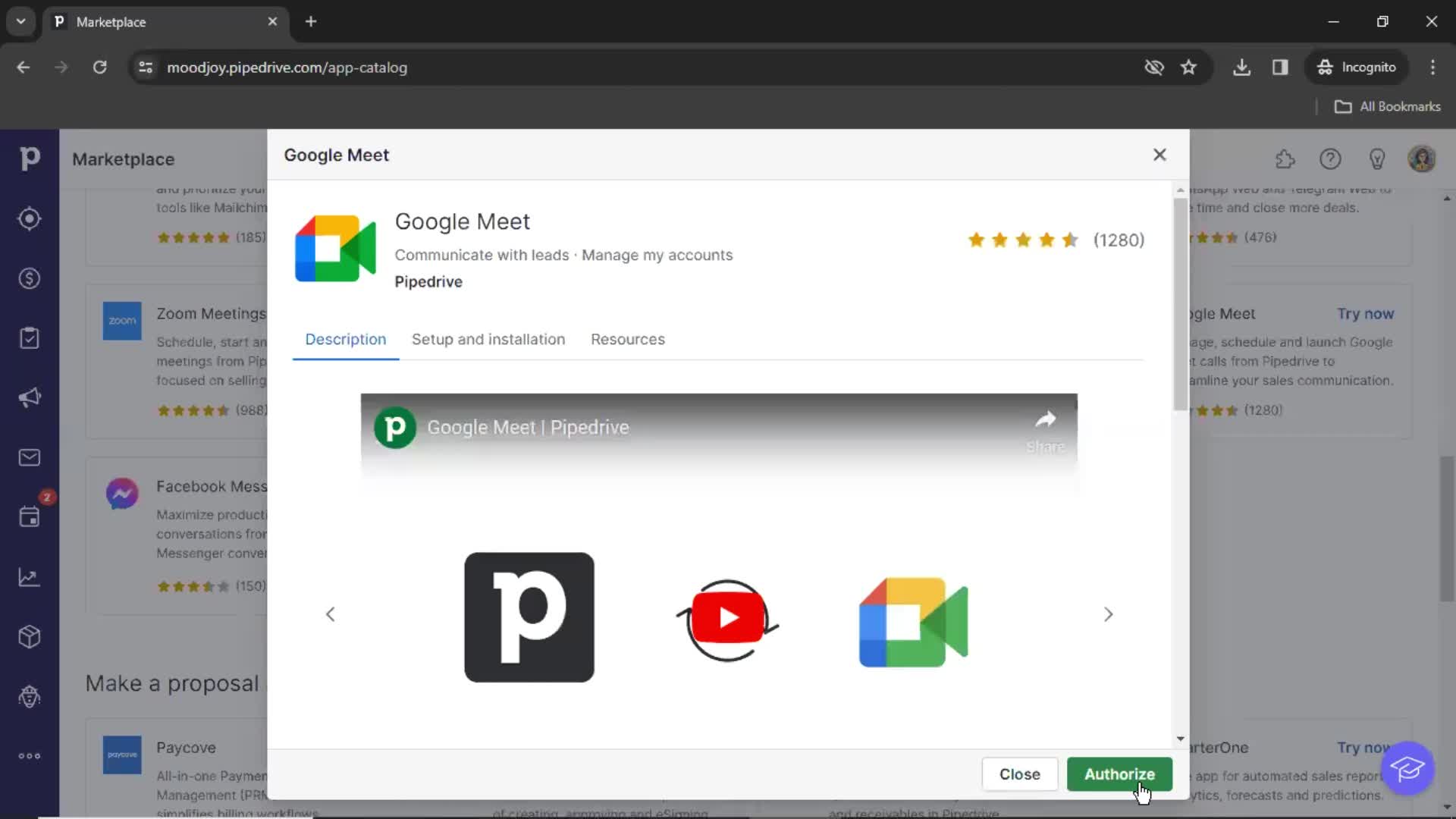Click the puzzle-piece apps icon in the header
Viewport: 1456px width, 819px height.
click(x=1285, y=159)
